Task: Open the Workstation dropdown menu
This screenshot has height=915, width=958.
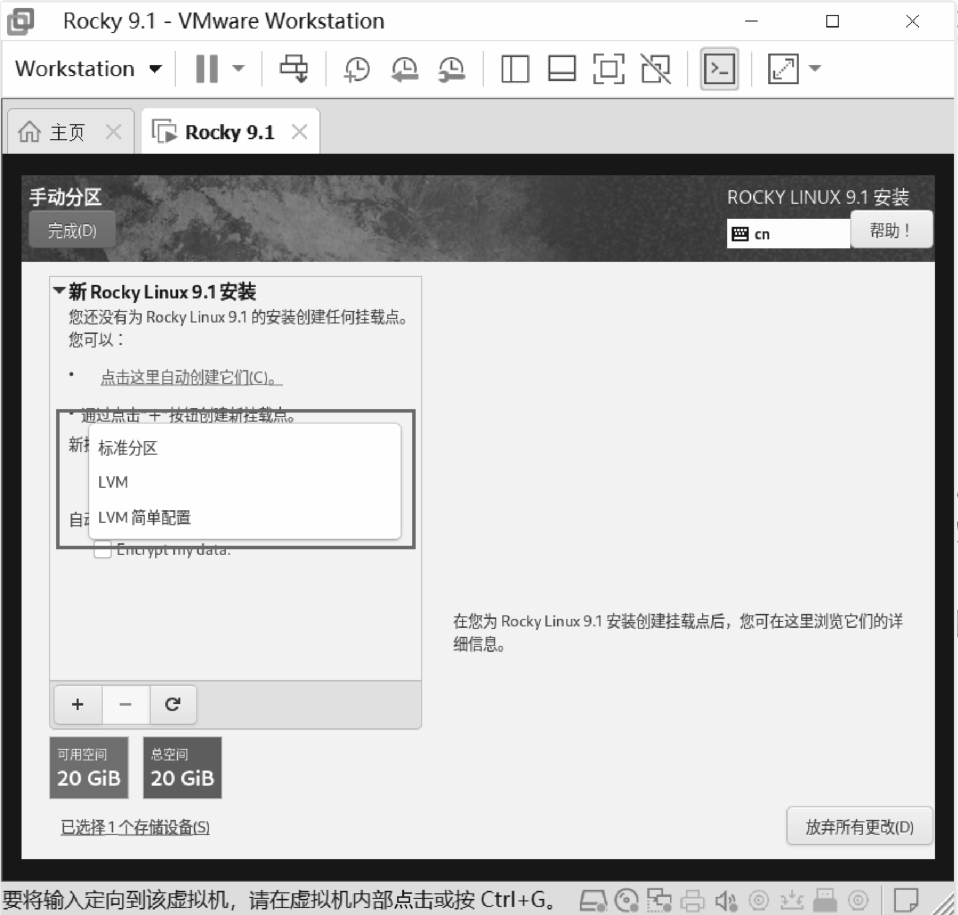Action: (x=88, y=69)
